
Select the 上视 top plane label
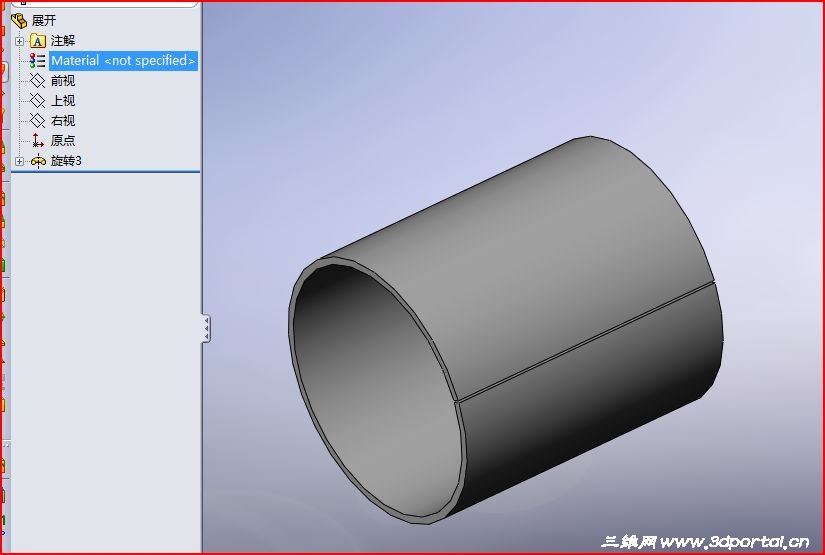click(63, 100)
